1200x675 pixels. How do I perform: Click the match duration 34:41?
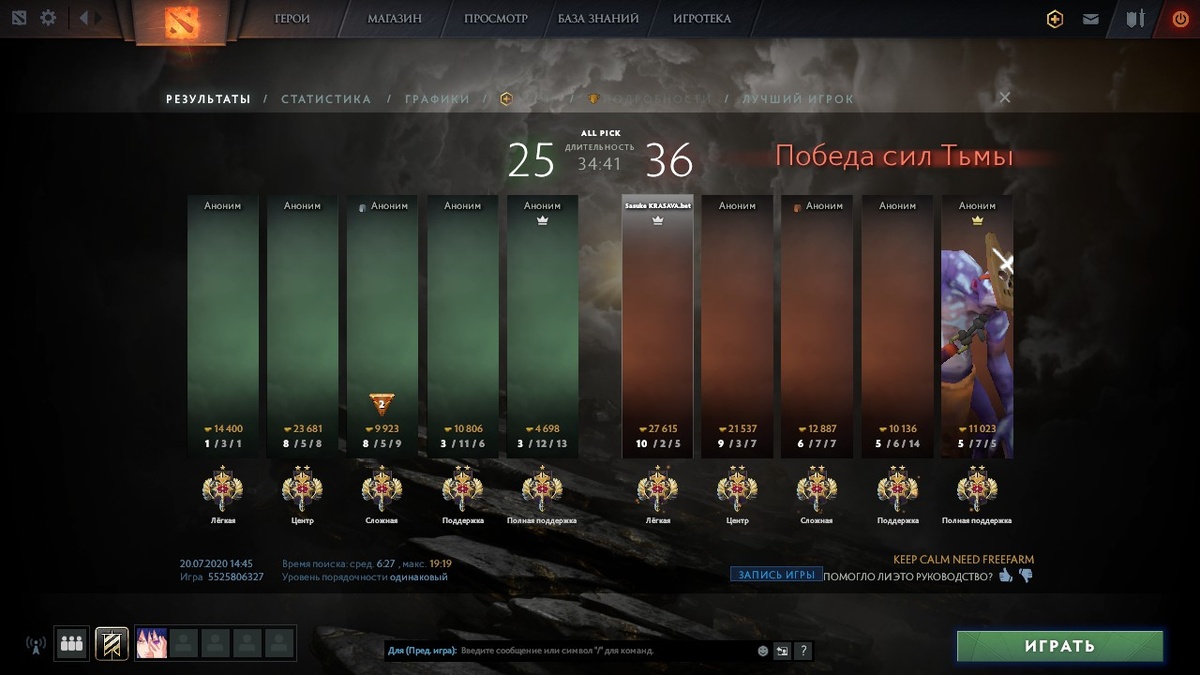(x=599, y=164)
